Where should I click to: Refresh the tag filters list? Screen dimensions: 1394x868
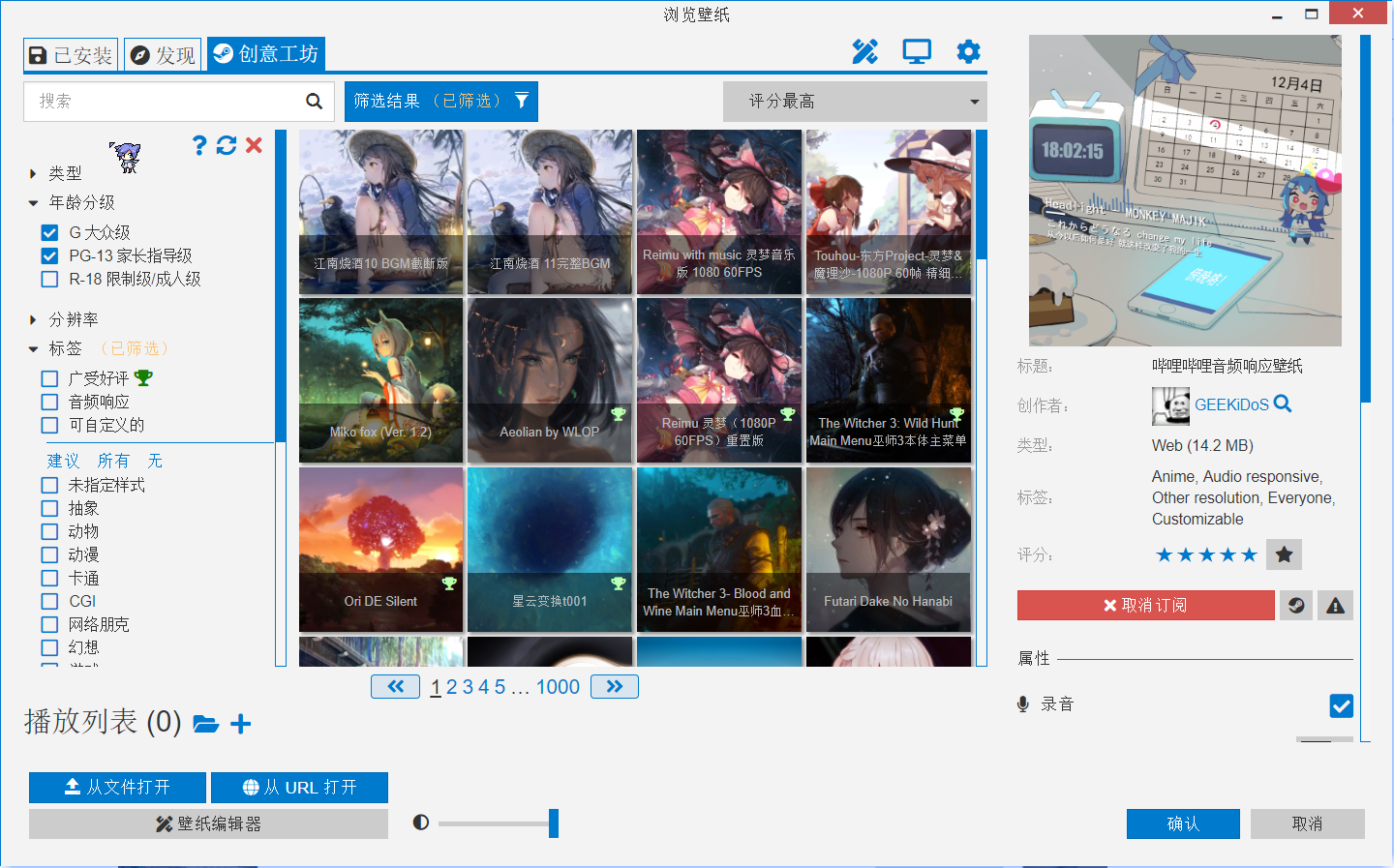pos(227,145)
